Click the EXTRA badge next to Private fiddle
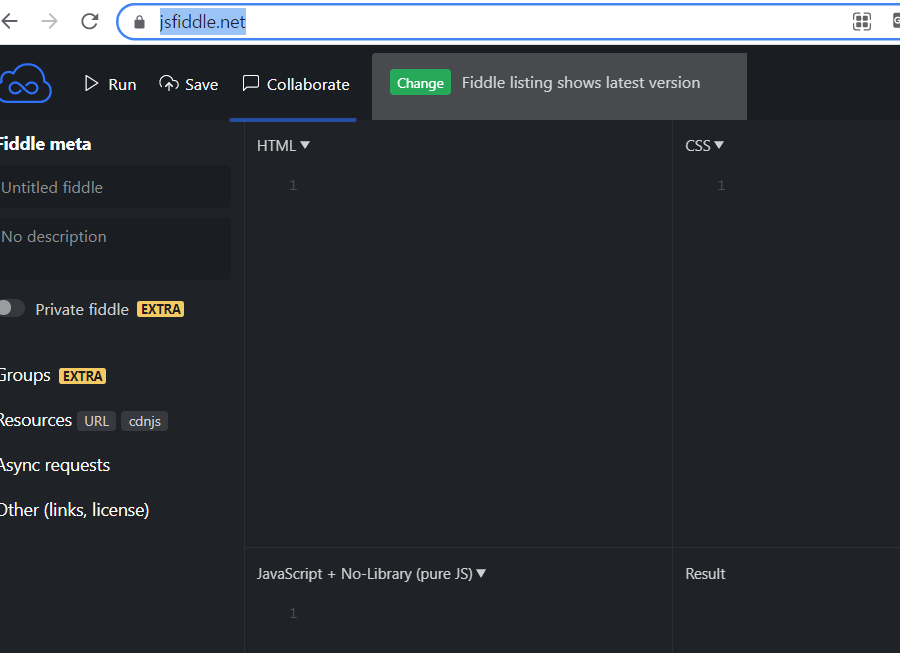Image resolution: width=900 pixels, height=653 pixels. click(x=161, y=309)
